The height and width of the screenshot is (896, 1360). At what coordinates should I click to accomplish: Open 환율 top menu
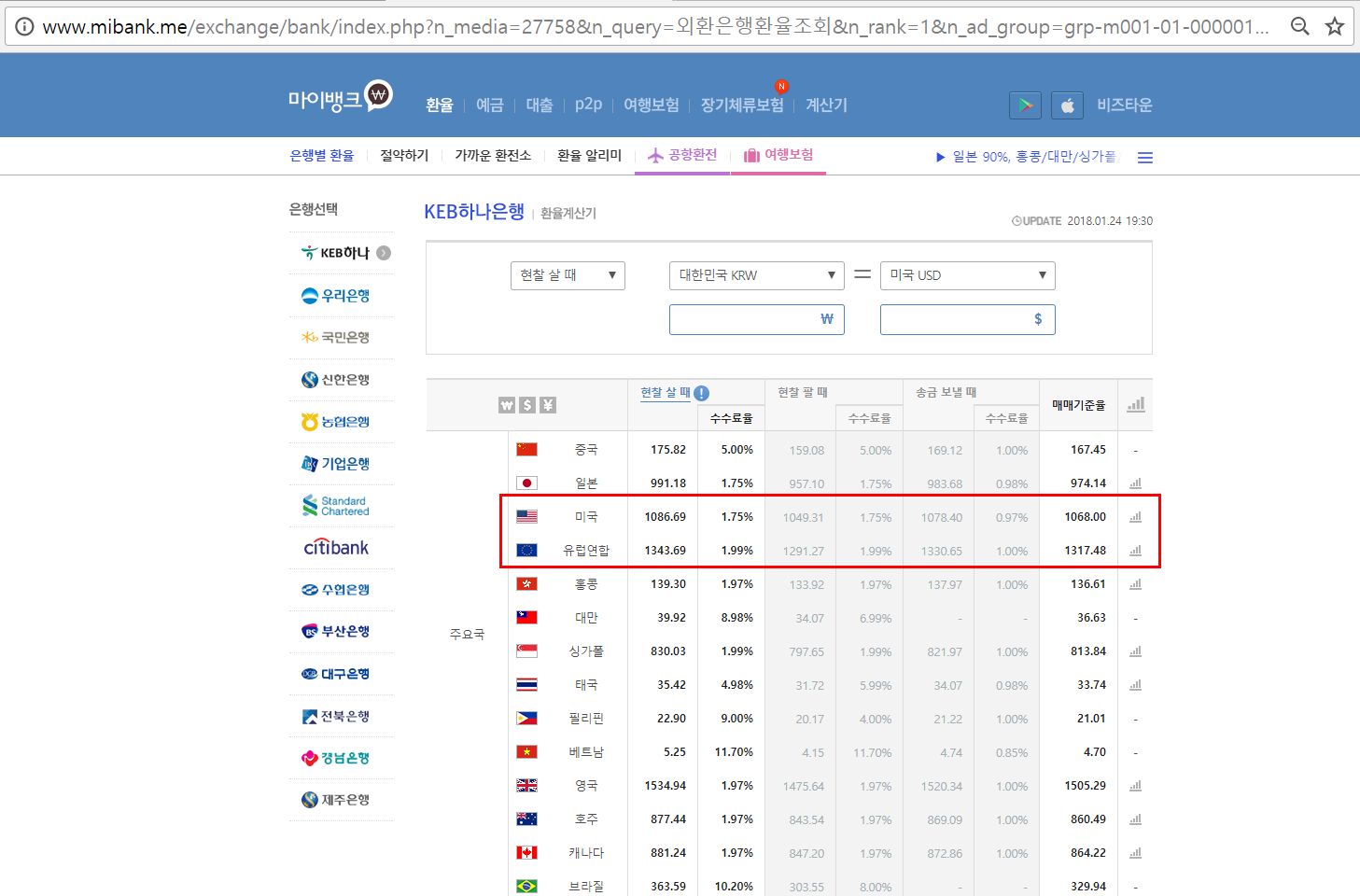click(440, 105)
